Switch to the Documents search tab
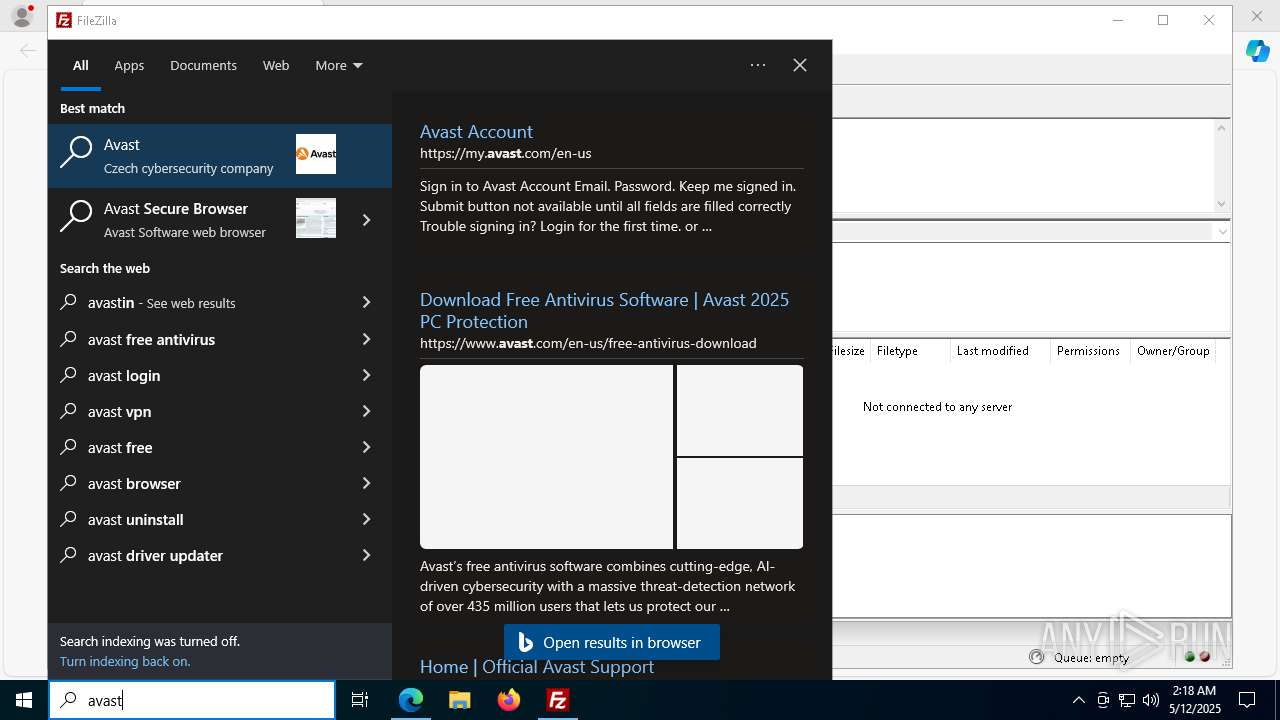 point(203,65)
